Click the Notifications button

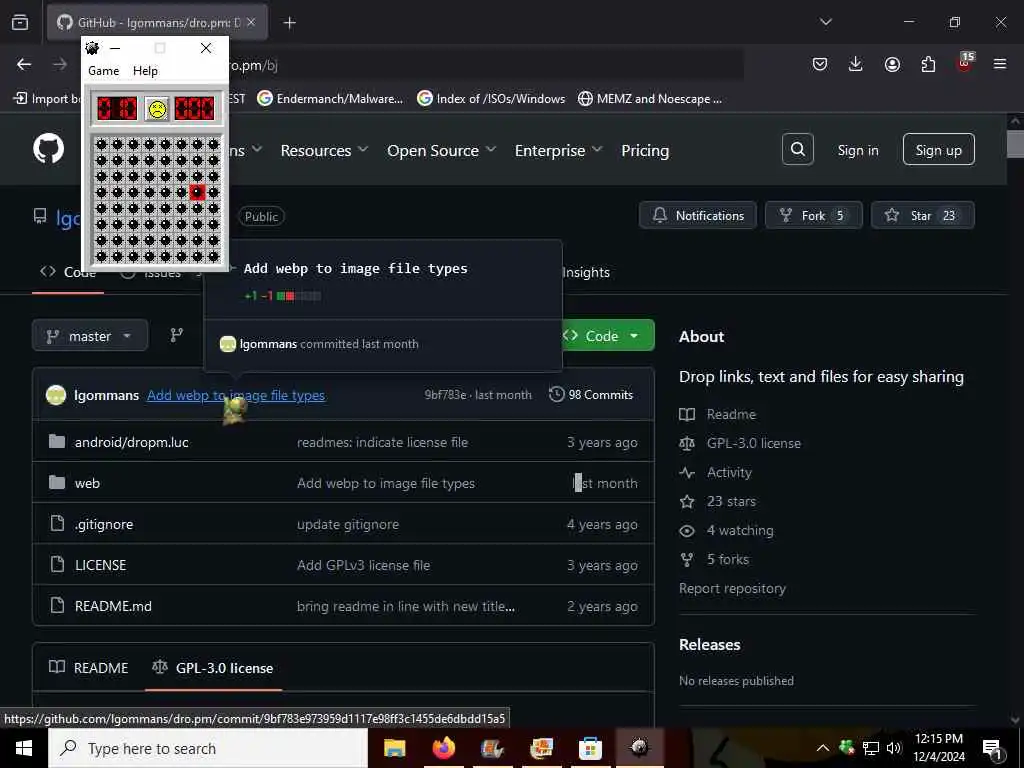coord(697,216)
